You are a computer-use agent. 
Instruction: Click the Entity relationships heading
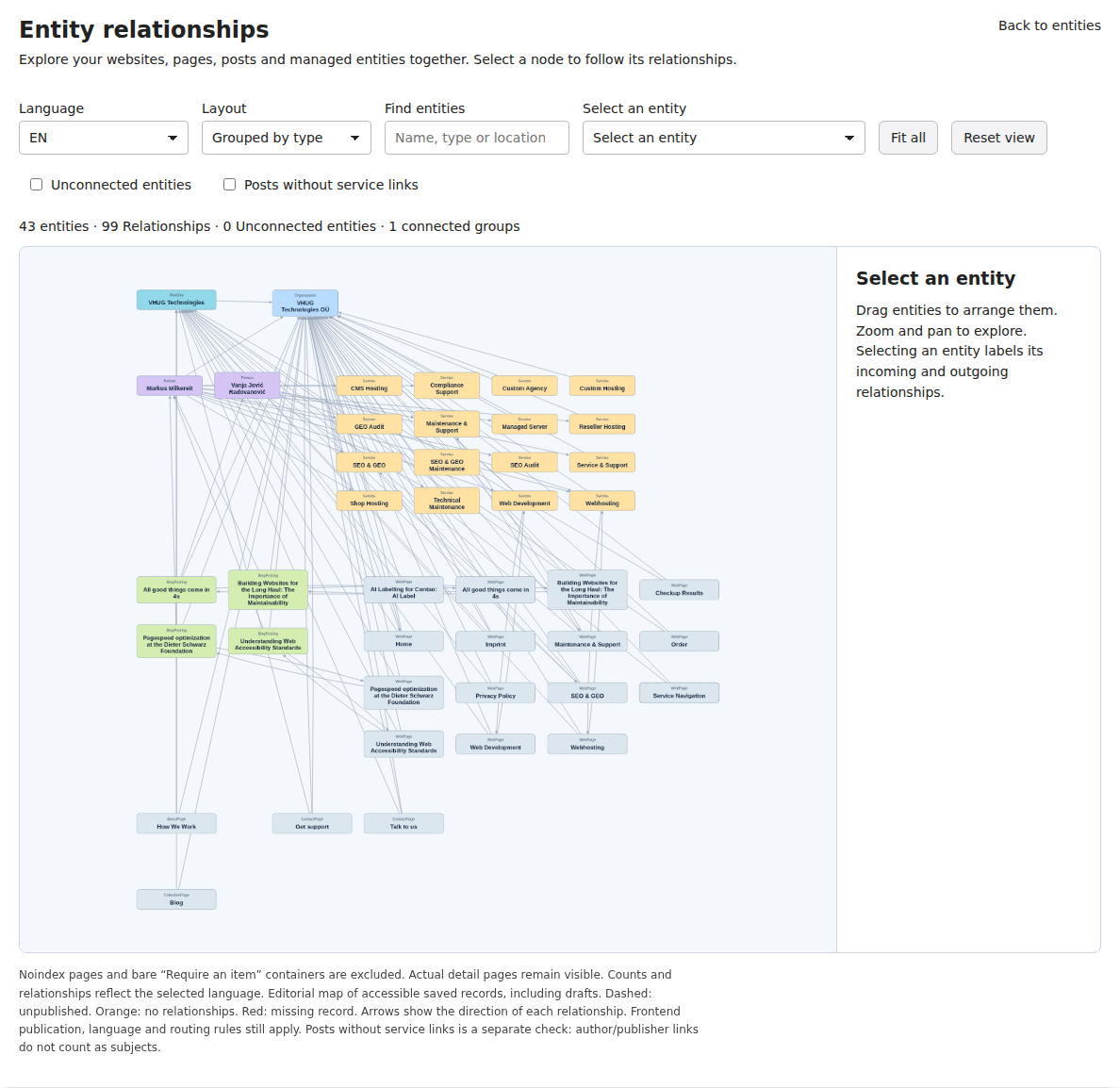tap(143, 30)
